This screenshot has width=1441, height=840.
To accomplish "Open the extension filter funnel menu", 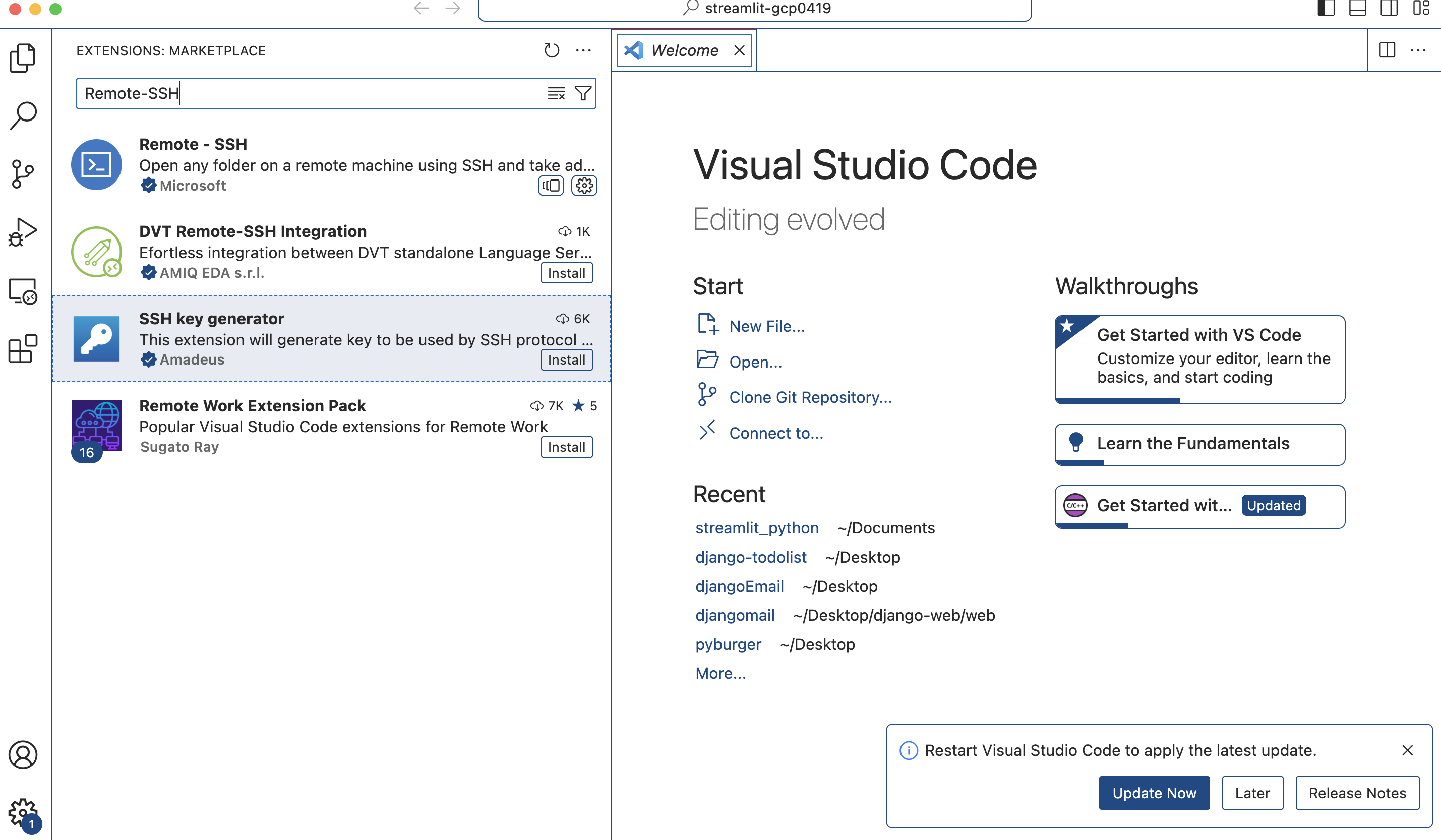I will click(583, 93).
